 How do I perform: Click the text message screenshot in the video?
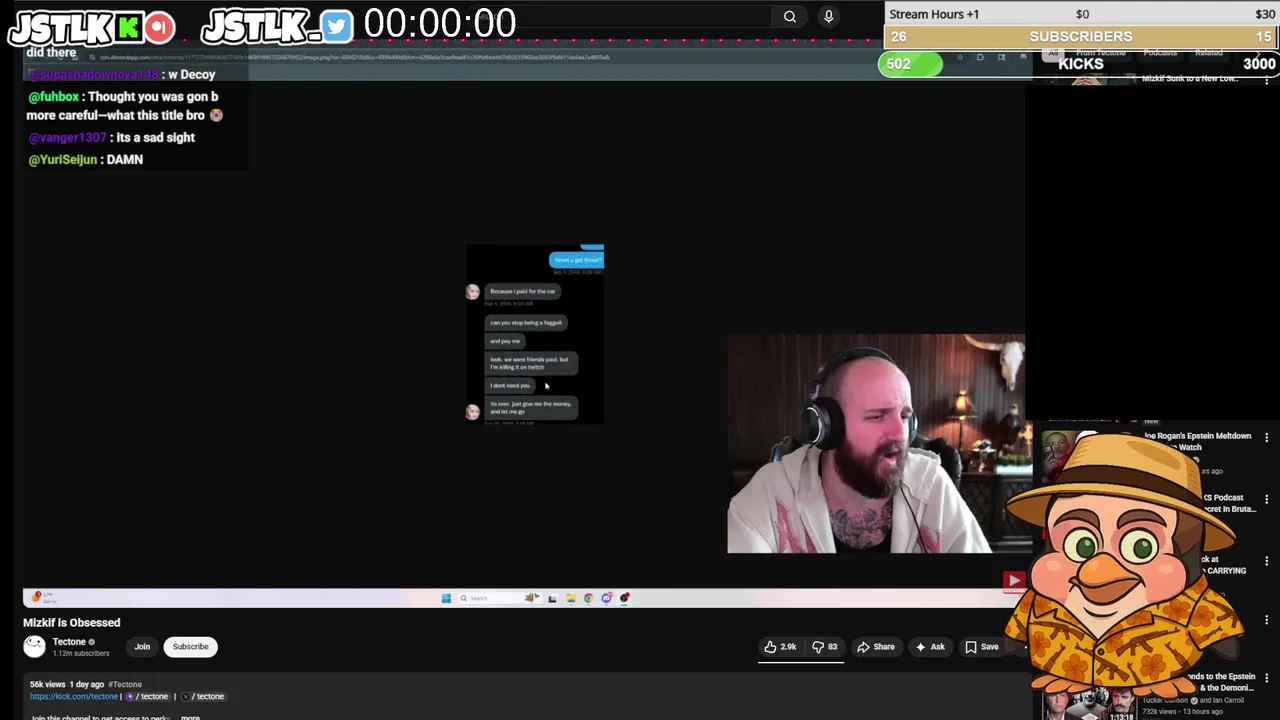pos(535,334)
